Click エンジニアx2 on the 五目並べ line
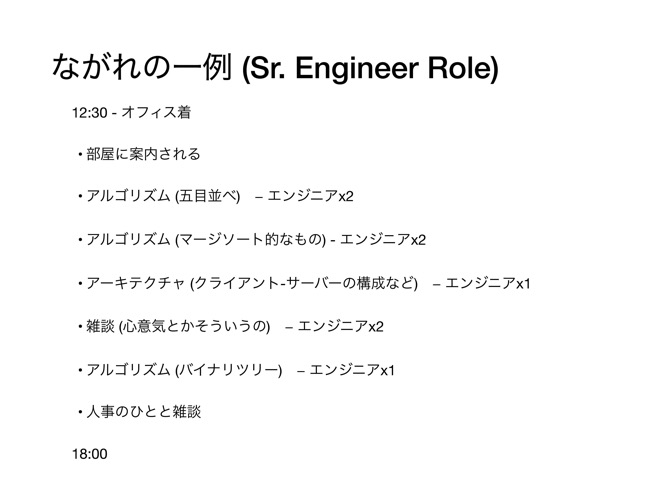The height and width of the screenshot is (487, 650). pyautogui.click(x=310, y=197)
